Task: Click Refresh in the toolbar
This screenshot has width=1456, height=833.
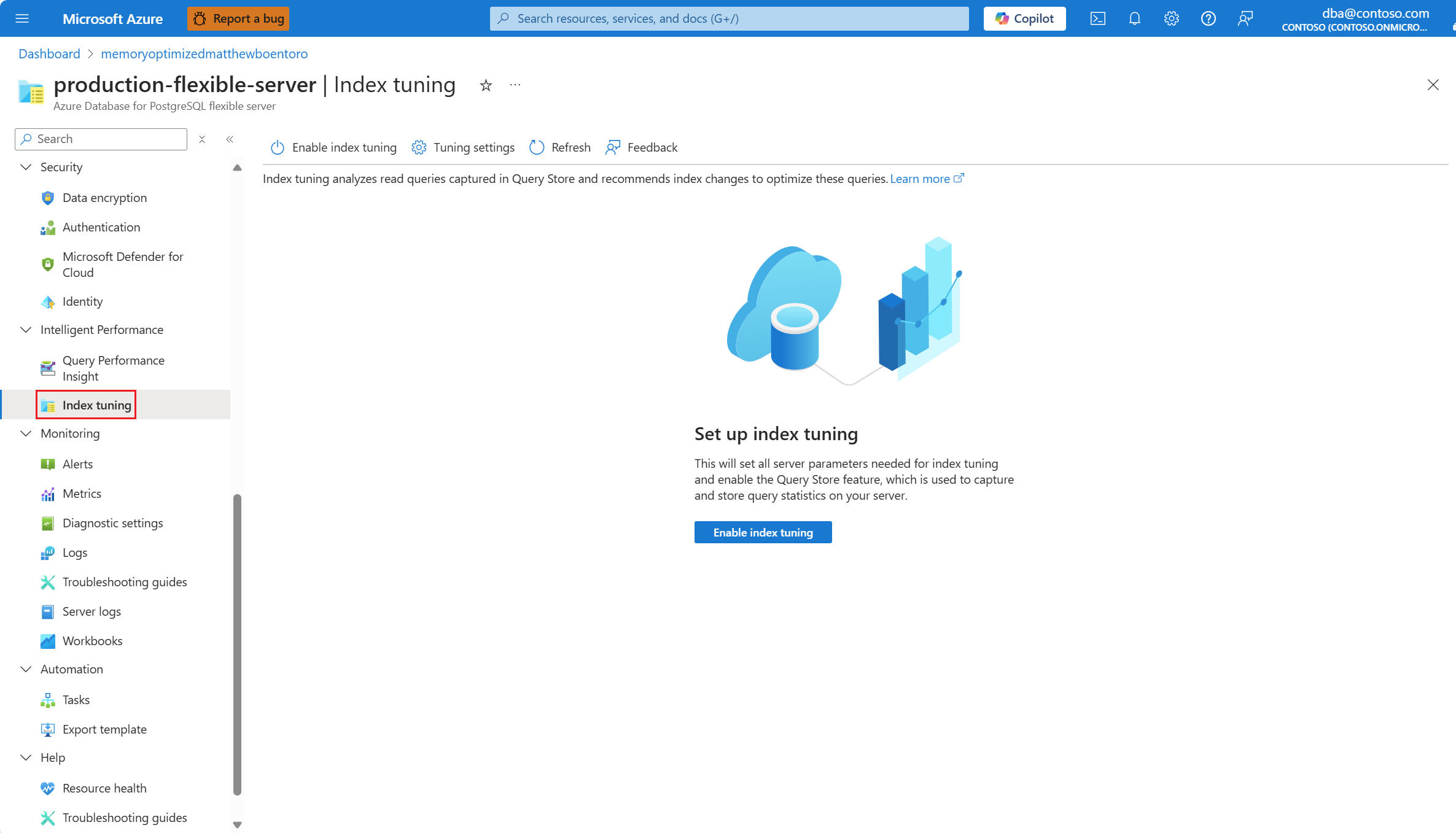Action: (x=560, y=147)
